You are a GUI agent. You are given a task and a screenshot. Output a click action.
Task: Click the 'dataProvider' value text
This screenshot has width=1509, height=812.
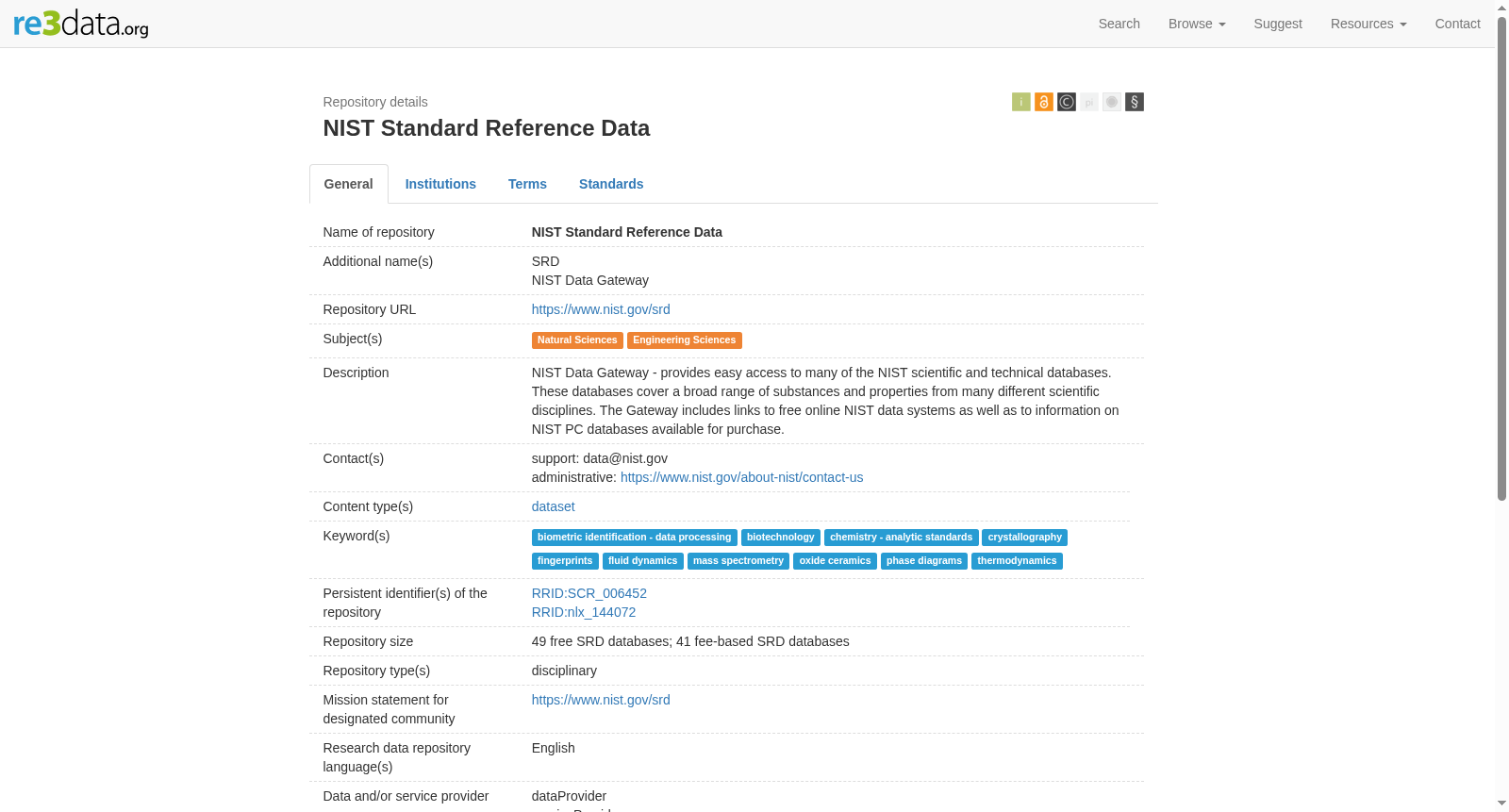coord(570,796)
